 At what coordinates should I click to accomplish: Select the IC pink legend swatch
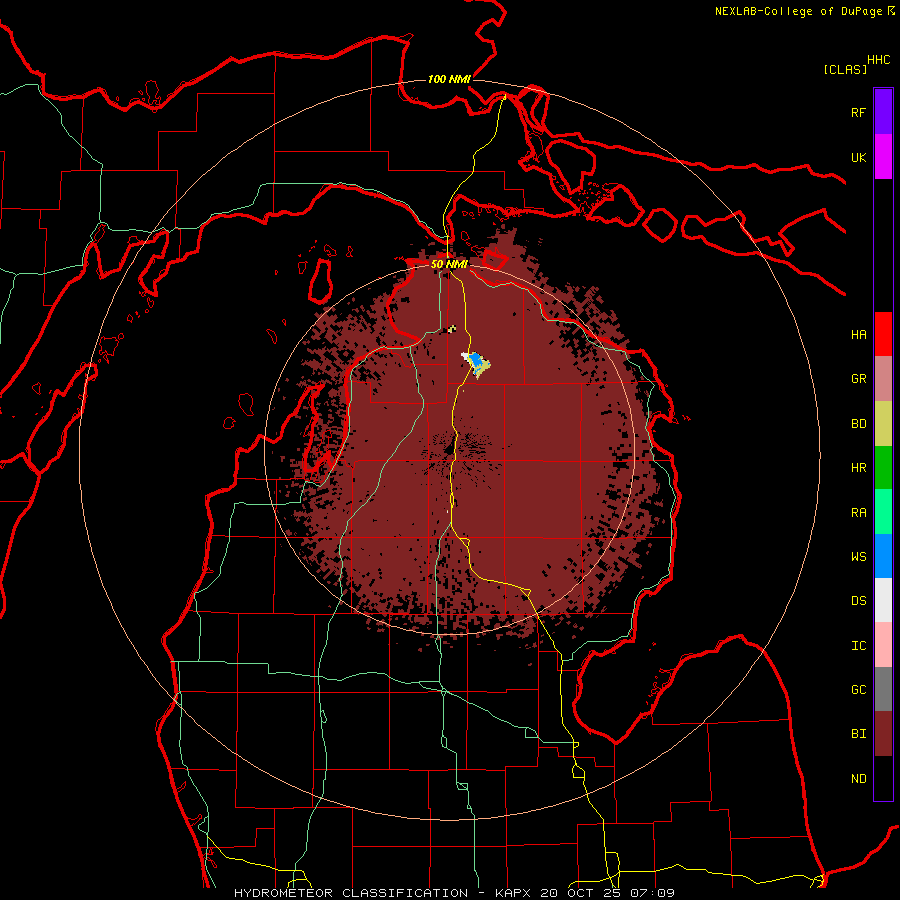tap(883, 645)
